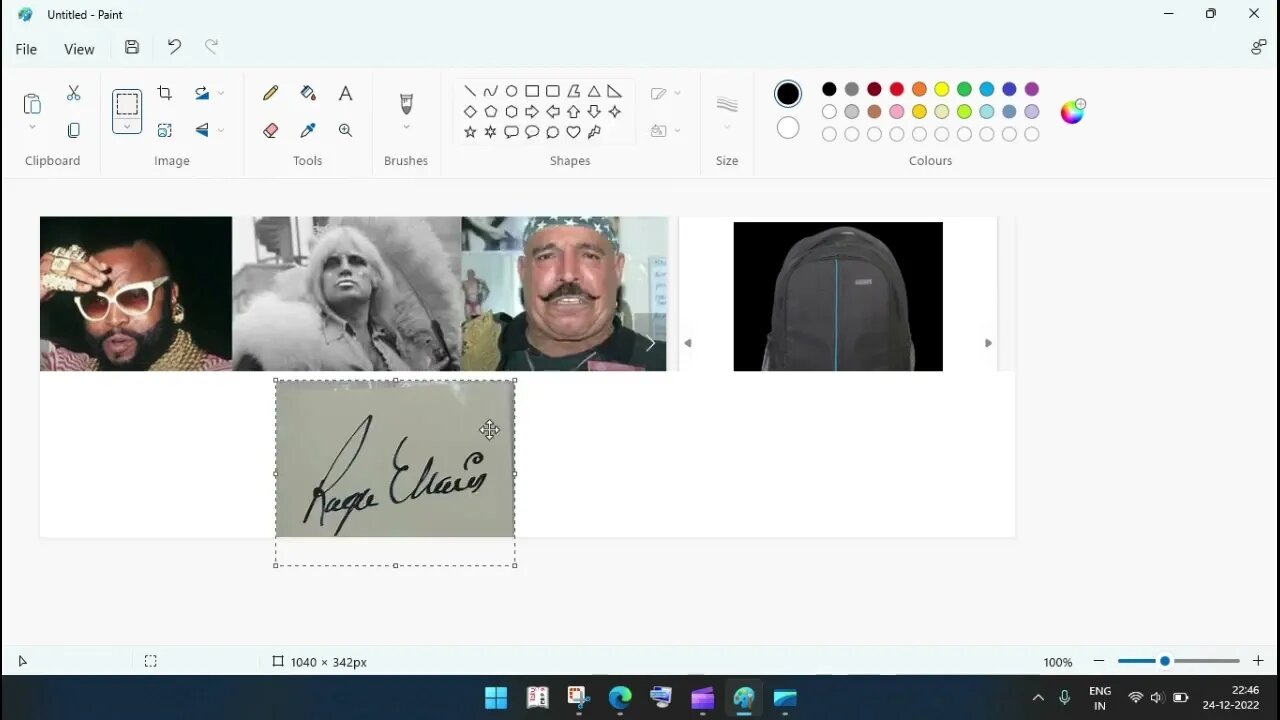Screen dimensions: 1280x720
Task: Select the Right arrow shape
Action: pyautogui.click(x=532, y=111)
